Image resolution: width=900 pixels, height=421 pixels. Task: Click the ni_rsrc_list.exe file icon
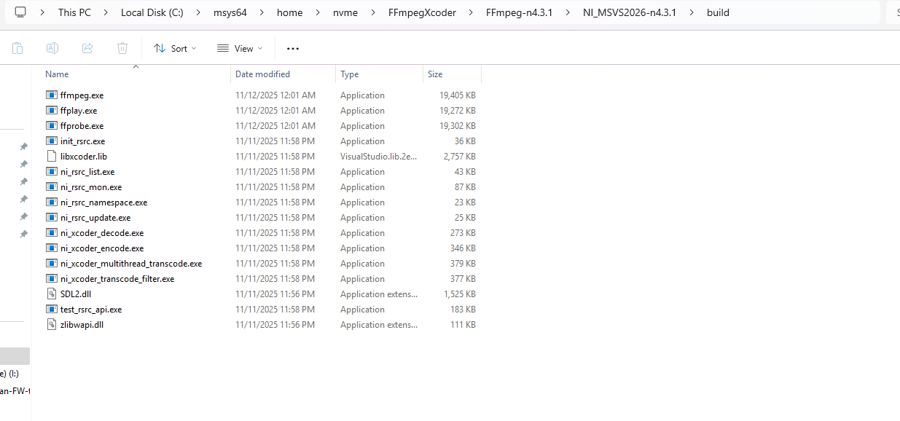[52, 172]
